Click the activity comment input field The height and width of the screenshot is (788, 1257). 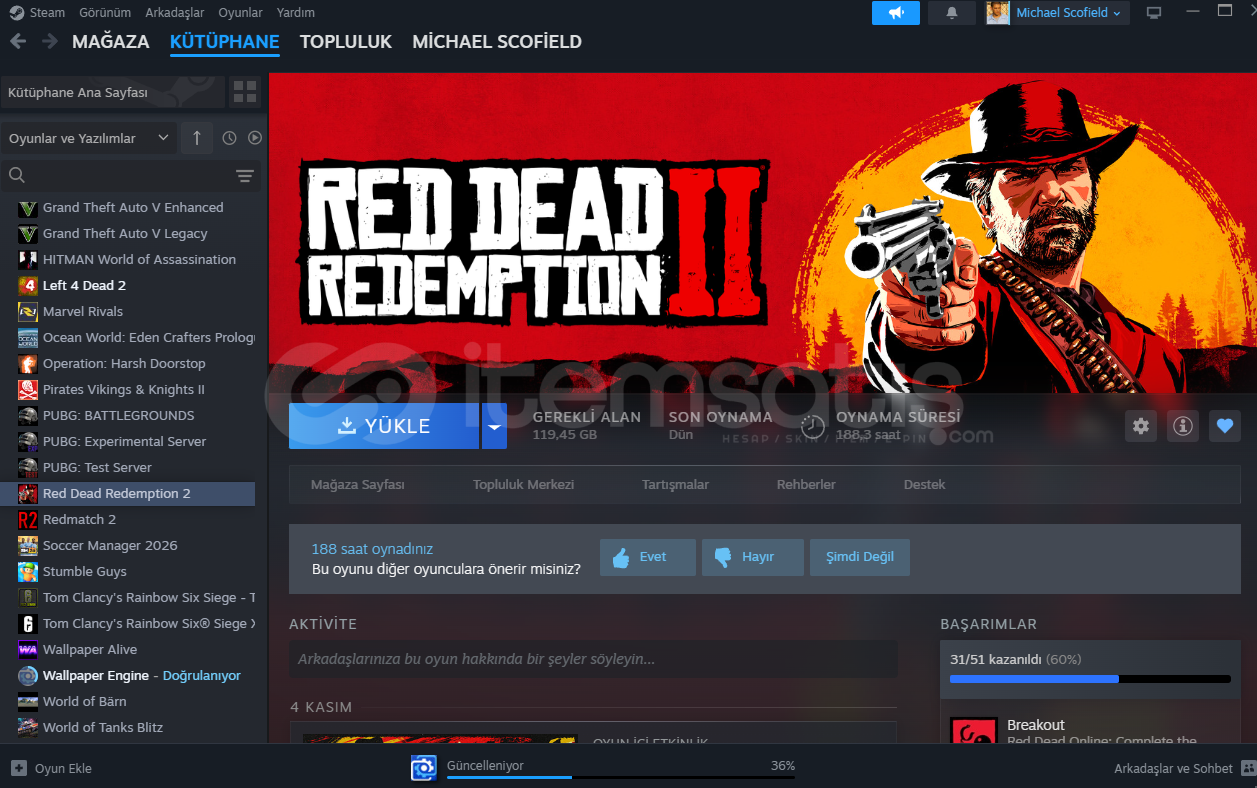[x=593, y=660]
